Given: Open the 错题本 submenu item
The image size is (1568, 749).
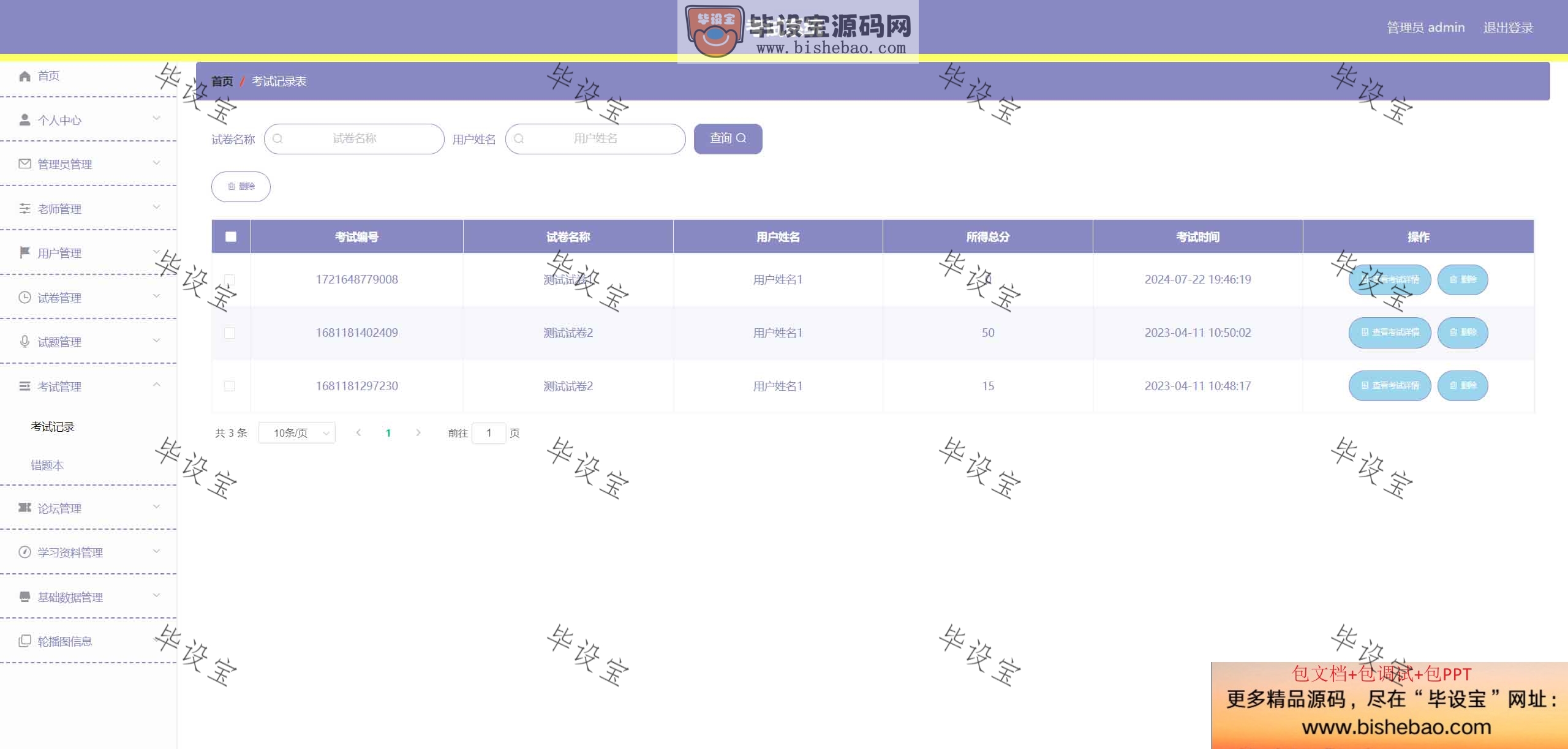Looking at the screenshot, I should coord(47,465).
